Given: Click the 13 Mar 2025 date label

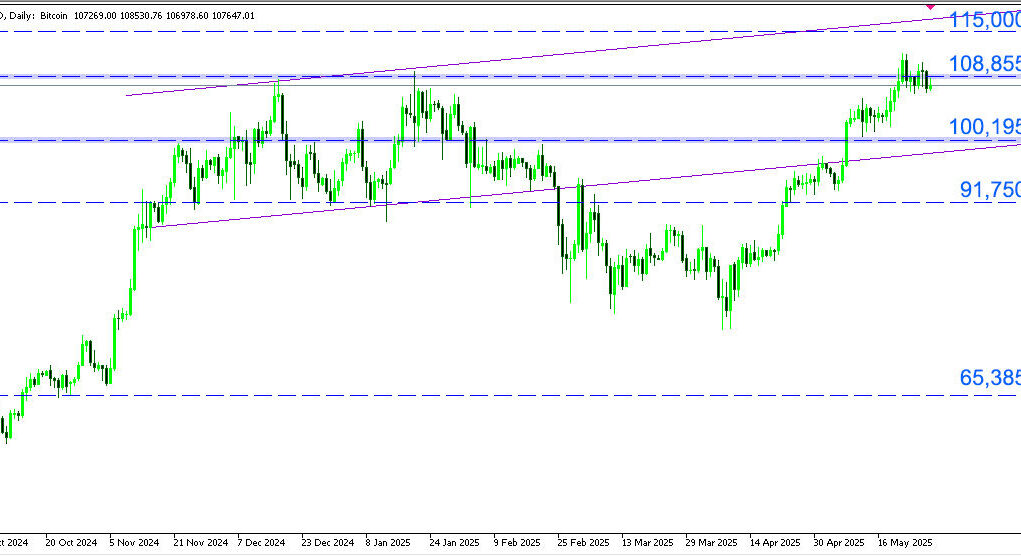Looking at the screenshot, I should point(646,542).
